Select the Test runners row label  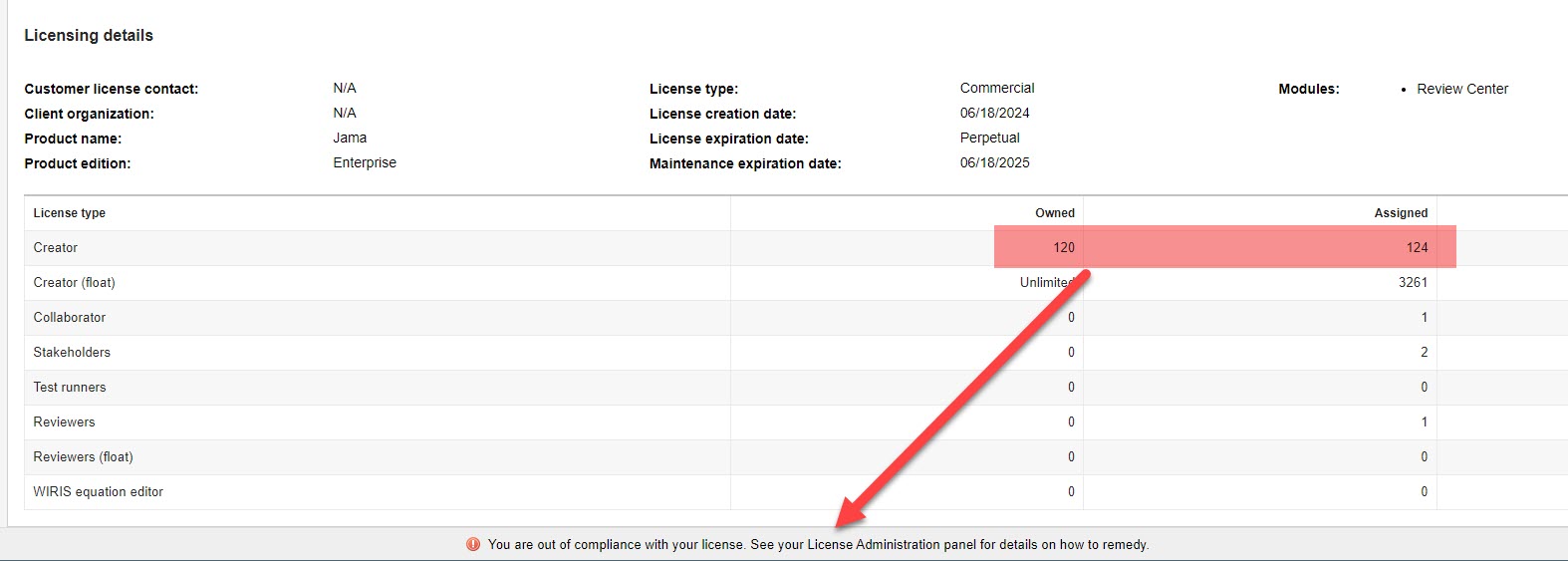coord(69,388)
